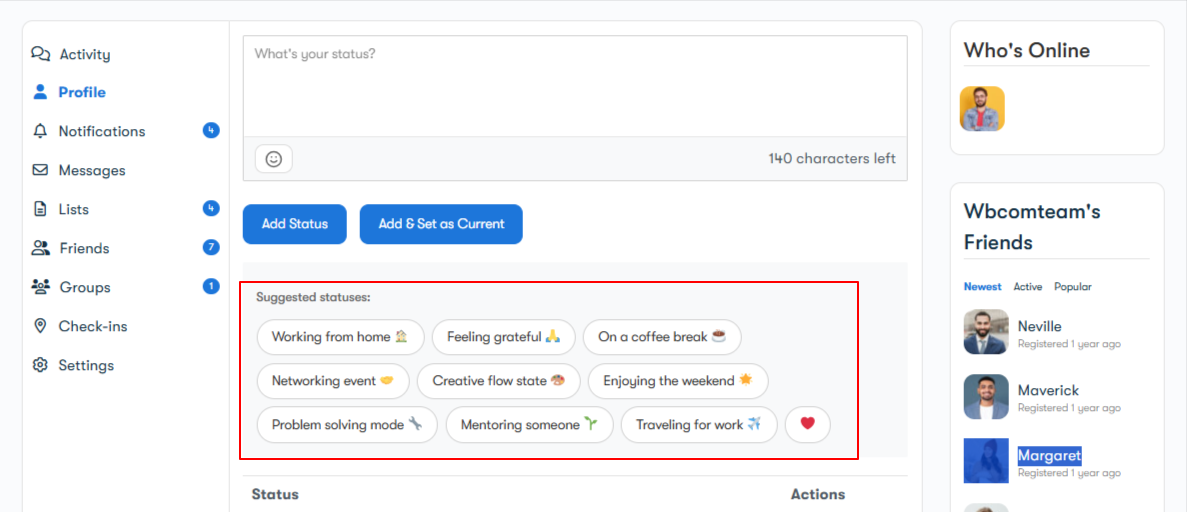
Task: Click the Lists document icon
Action: [x=40, y=209]
